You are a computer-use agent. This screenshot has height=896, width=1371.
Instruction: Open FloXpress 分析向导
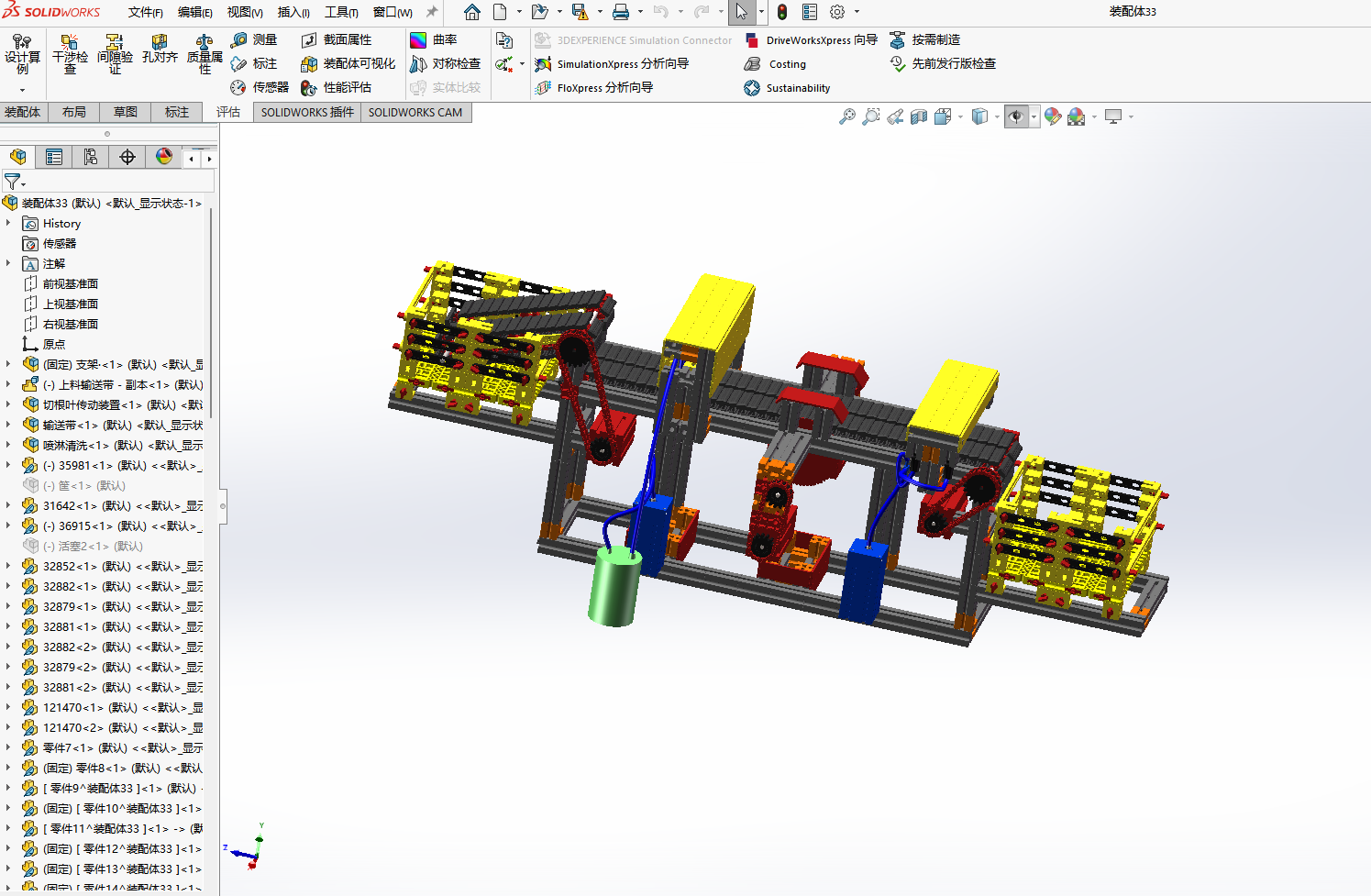(594, 87)
